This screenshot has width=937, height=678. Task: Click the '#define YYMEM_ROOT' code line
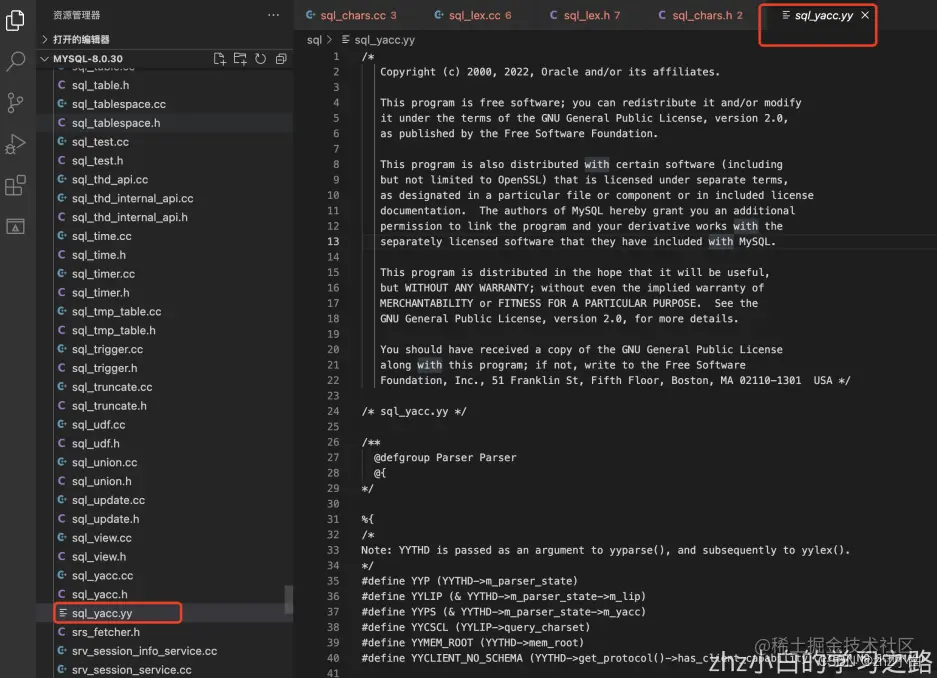(x=472, y=643)
